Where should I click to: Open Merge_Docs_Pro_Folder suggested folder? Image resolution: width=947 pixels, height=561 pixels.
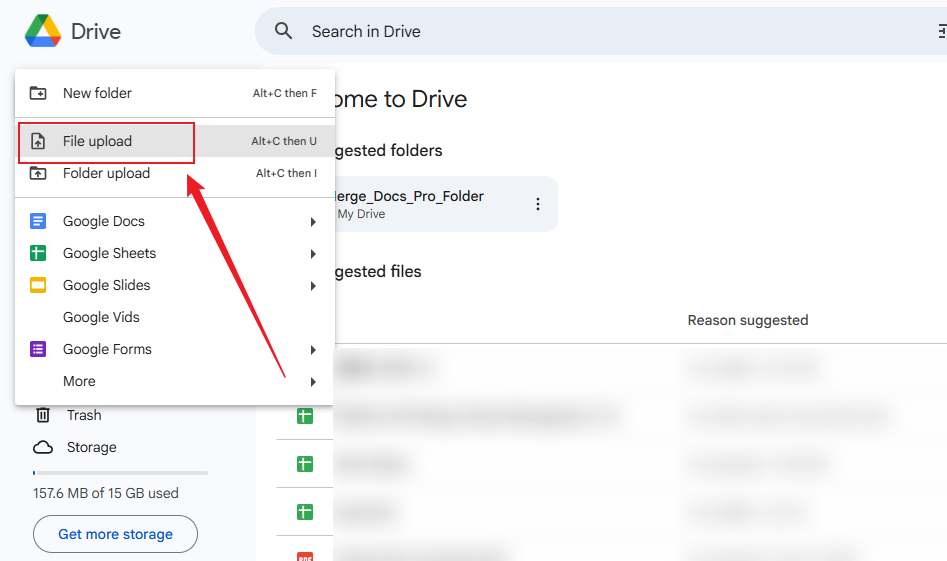pos(446,204)
